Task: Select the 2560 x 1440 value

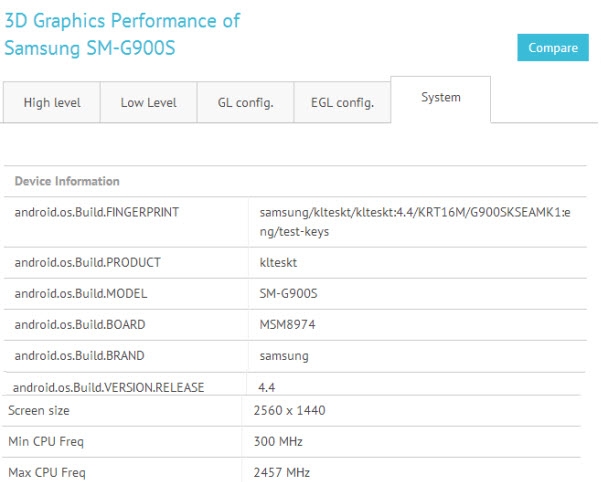Action: 289,410
